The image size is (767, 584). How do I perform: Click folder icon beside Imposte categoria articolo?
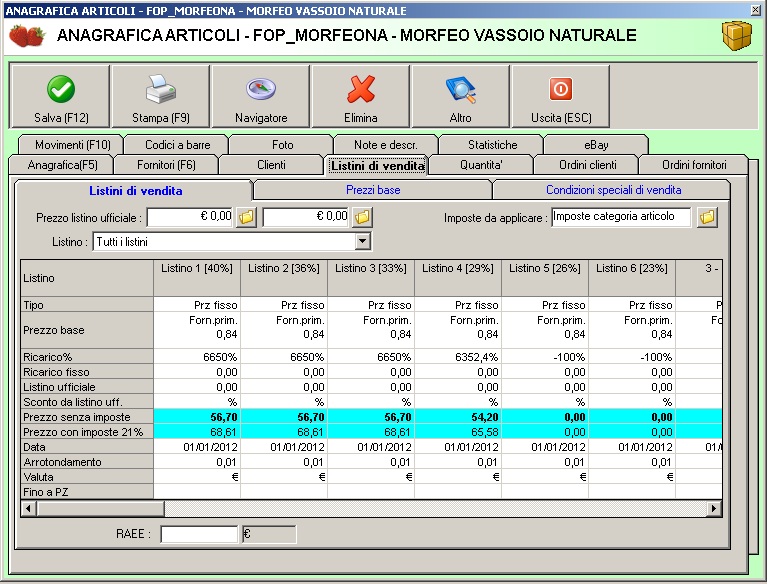click(707, 217)
